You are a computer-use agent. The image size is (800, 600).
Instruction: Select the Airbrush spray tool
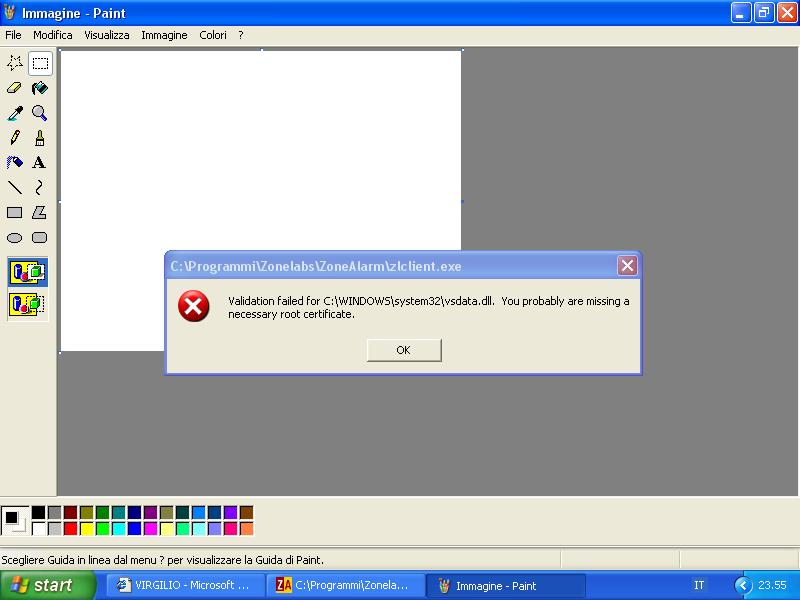click(15, 163)
